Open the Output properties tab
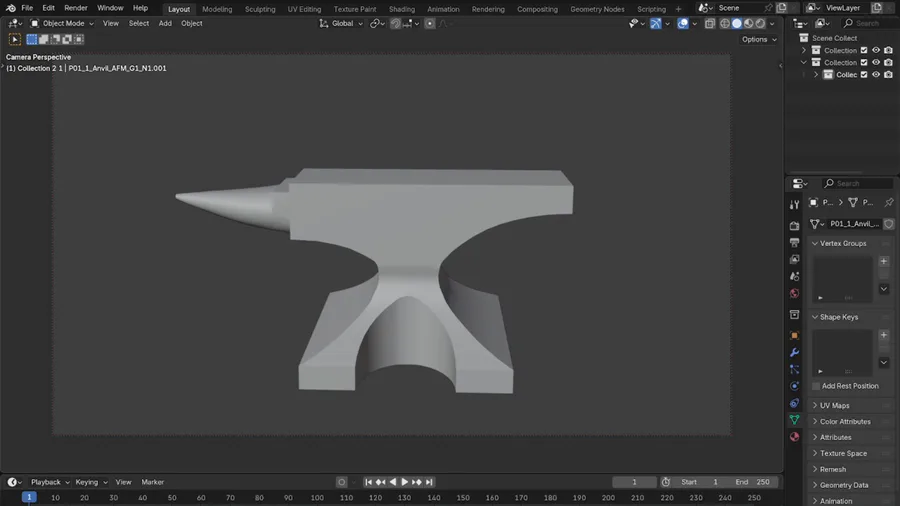Image resolution: width=900 pixels, height=506 pixels. [794, 243]
